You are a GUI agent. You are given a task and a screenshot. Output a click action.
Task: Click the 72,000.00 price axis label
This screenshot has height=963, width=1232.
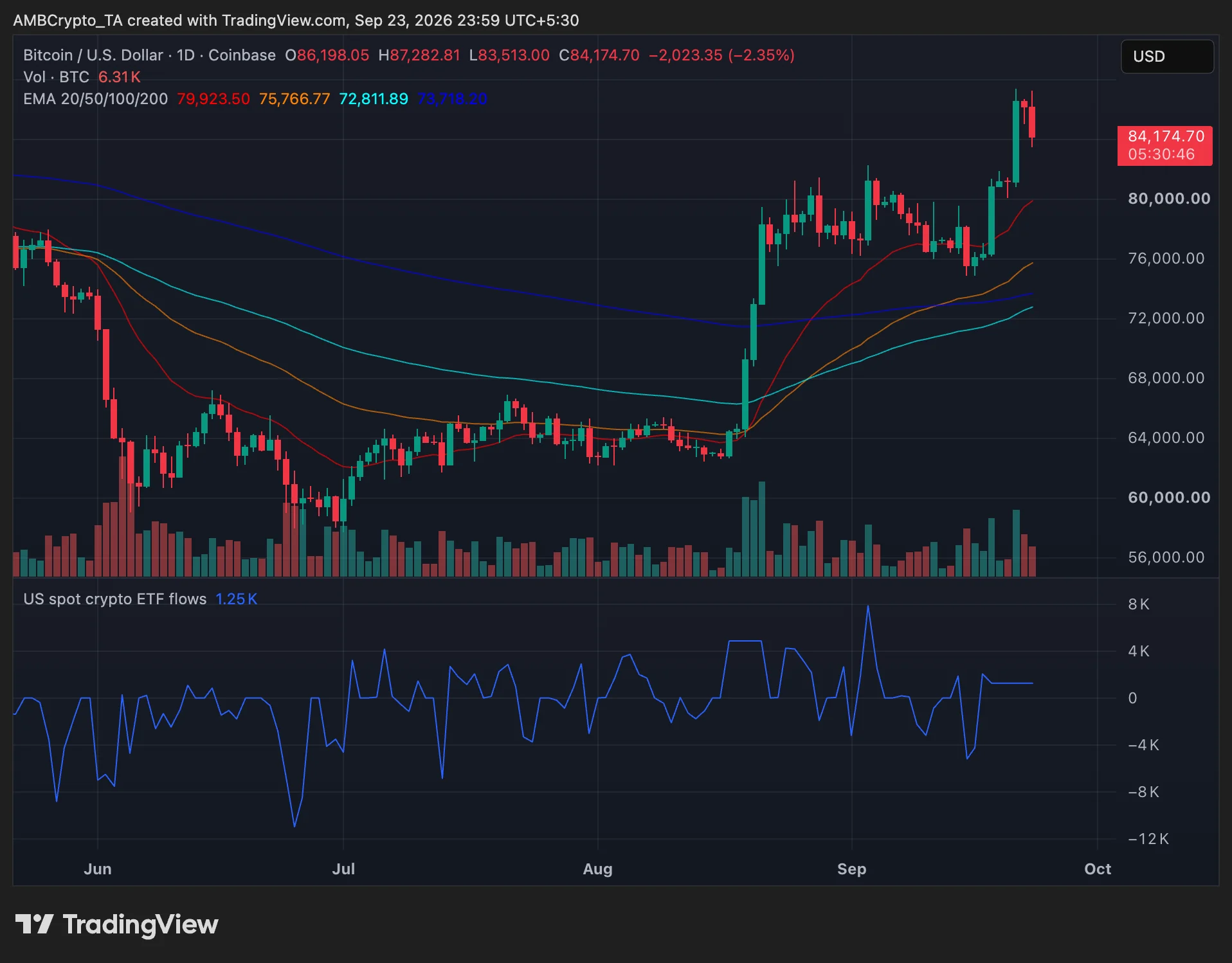tap(1166, 318)
